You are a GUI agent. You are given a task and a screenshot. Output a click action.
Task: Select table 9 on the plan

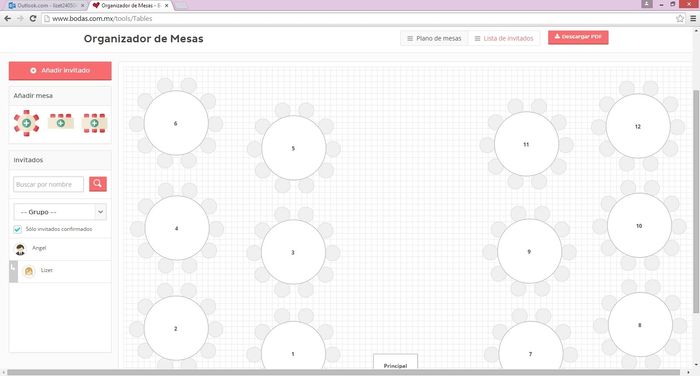[529, 251]
